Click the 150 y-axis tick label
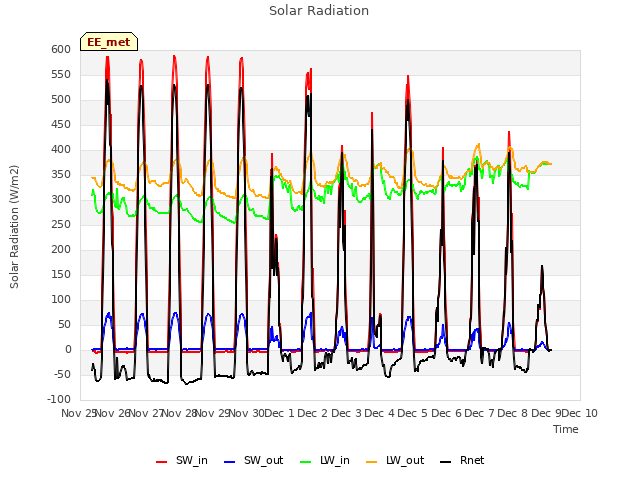The width and height of the screenshot is (640, 480). click(x=61, y=274)
